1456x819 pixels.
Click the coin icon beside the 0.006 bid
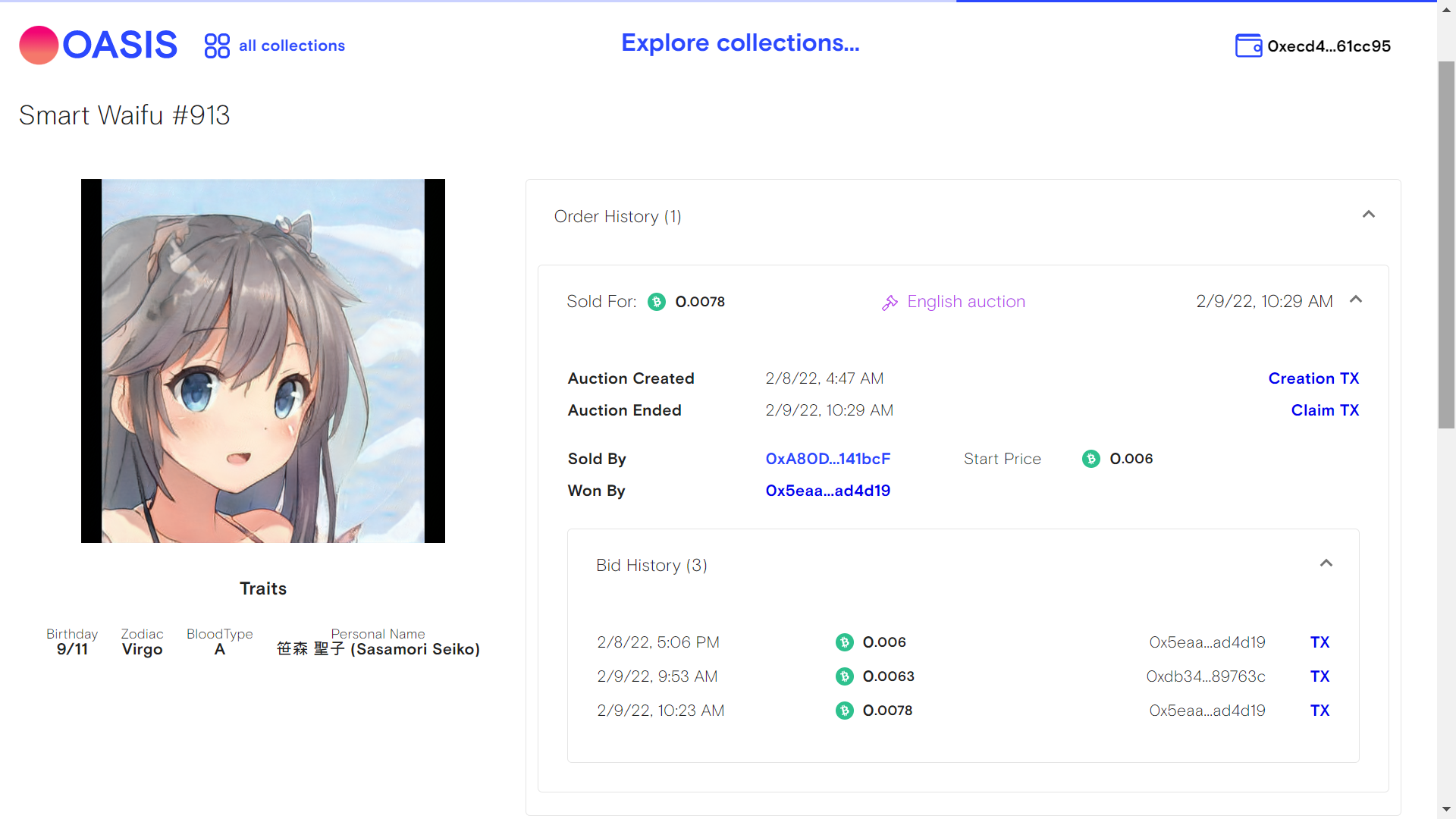click(845, 642)
